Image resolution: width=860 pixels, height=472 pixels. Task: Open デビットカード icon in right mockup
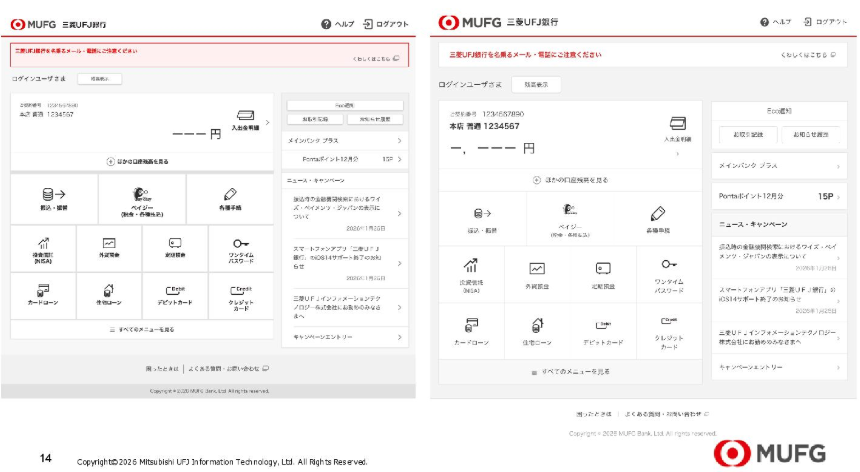[603, 325]
